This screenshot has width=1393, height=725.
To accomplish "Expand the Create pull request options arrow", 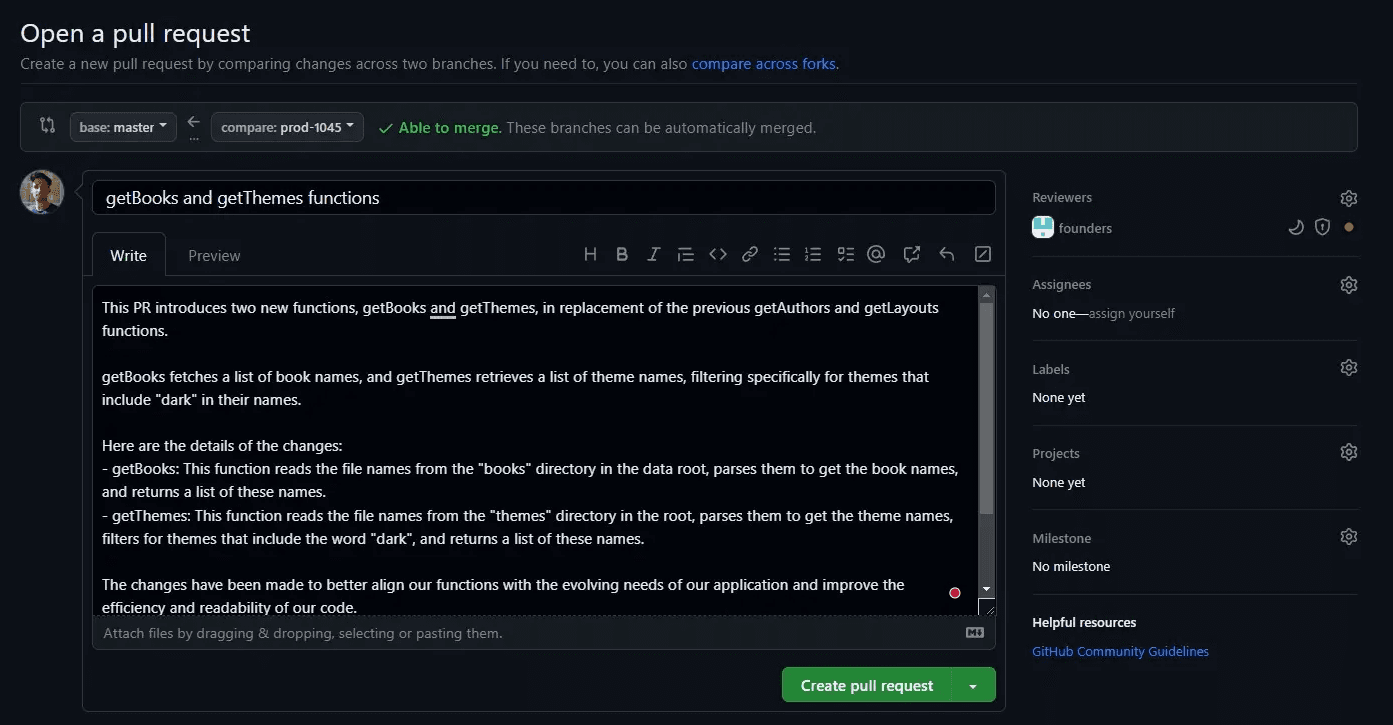I will click(973, 686).
